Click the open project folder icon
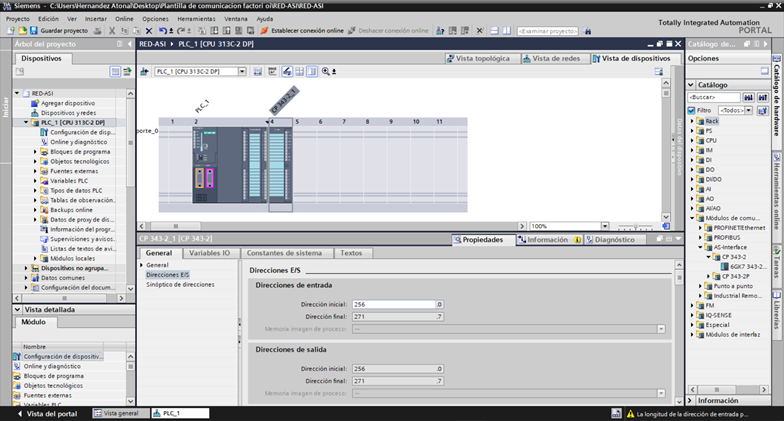This screenshot has height=421, width=784. coord(22,30)
